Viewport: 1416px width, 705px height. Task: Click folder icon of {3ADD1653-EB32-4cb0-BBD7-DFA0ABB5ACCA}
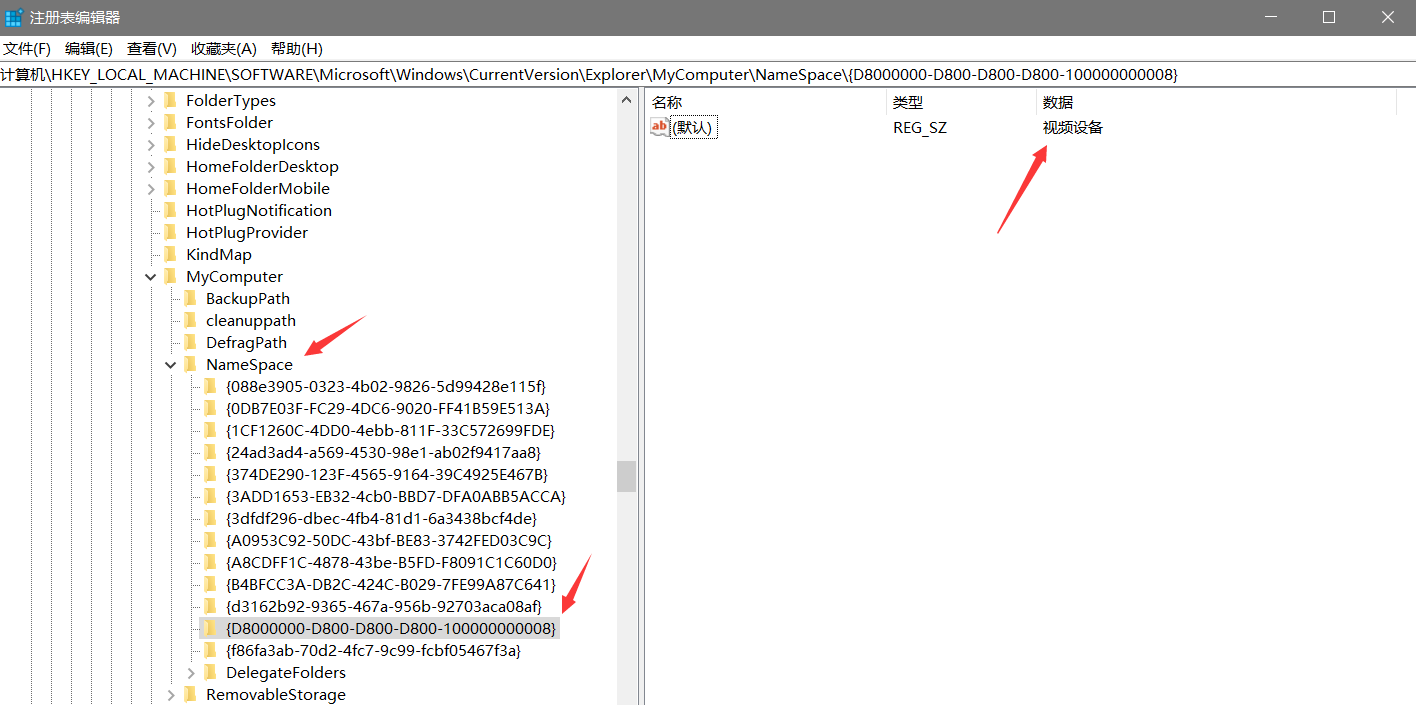click(x=210, y=496)
